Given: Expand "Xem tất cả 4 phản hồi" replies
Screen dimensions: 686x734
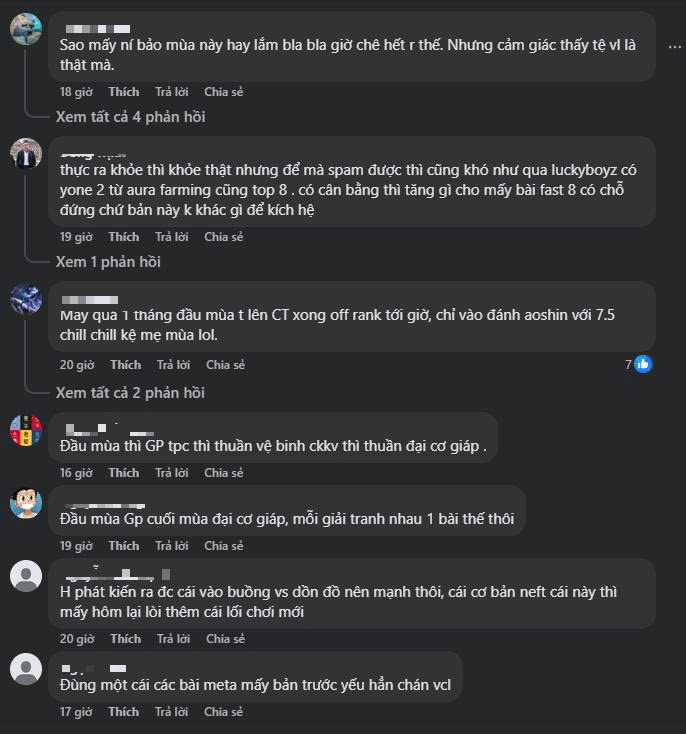Looking at the screenshot, I should point(130,117).
